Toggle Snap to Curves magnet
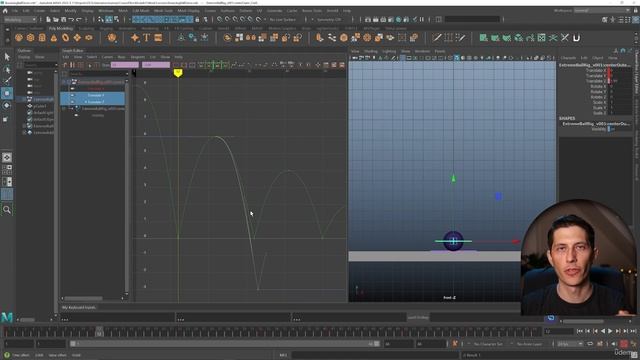640x360 pixels. [227, 19]
